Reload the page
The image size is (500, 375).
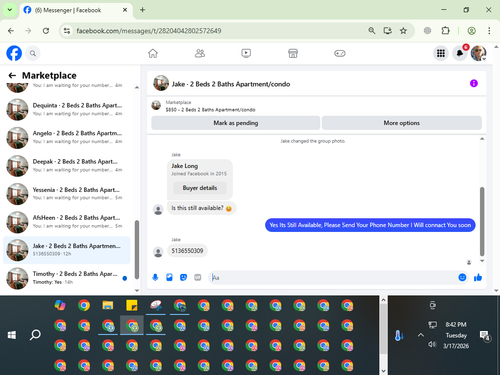(x=46, y=31)
